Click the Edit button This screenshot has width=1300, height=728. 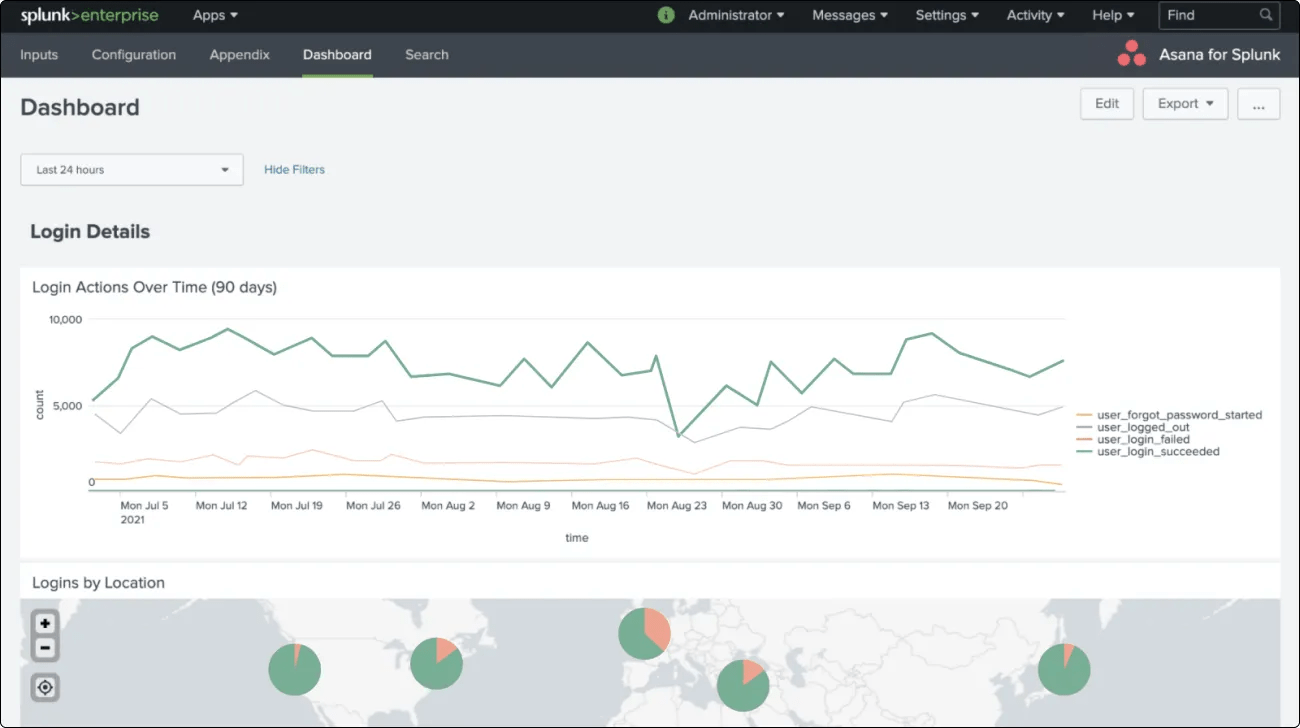[1106, 103]
